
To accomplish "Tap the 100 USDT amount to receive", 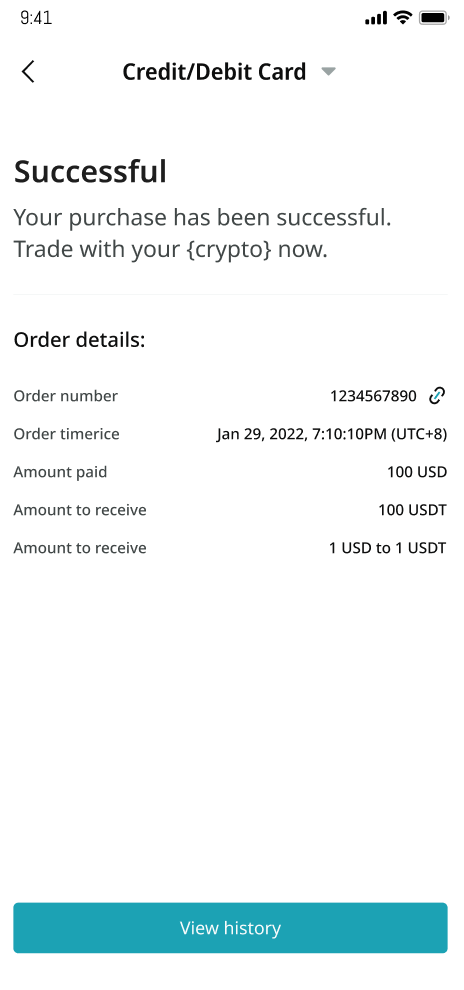I will click(x=412, y=510).
